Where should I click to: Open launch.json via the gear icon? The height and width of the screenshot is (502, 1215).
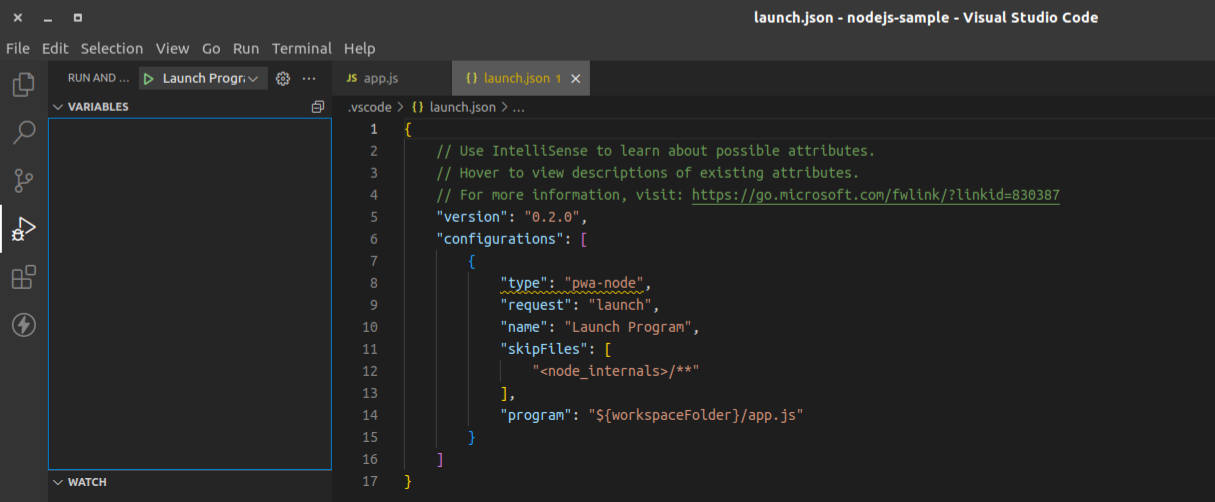pos(283,78)
